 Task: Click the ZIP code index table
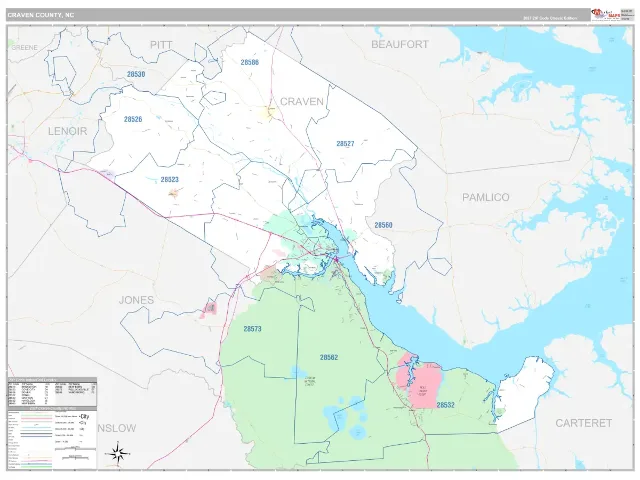(52, 392)
